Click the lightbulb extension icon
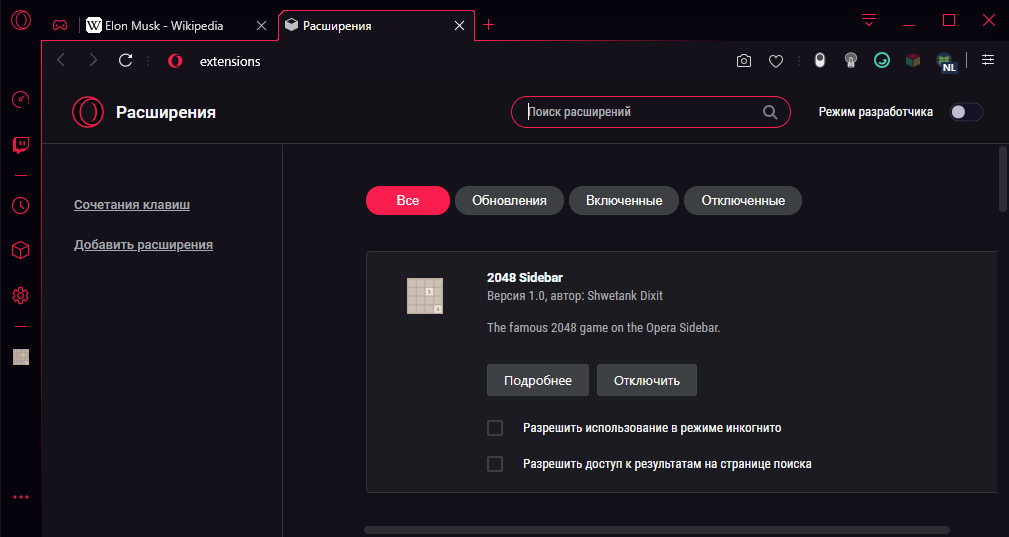This screenshot has height=537, width=1009. [851, 60]
